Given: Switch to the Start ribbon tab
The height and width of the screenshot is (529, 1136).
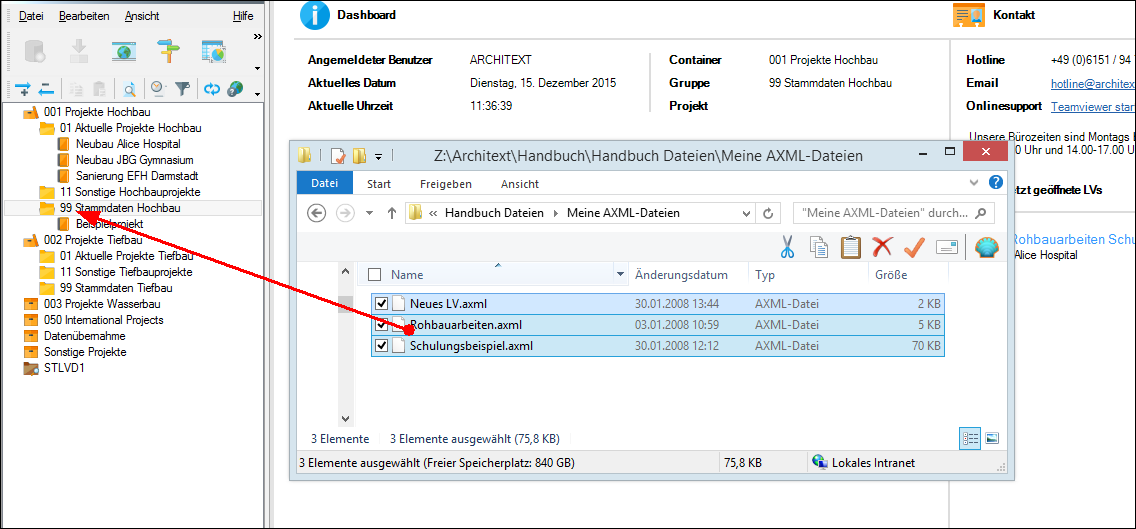Looking at the screenshot, I should tap(379, 184).
